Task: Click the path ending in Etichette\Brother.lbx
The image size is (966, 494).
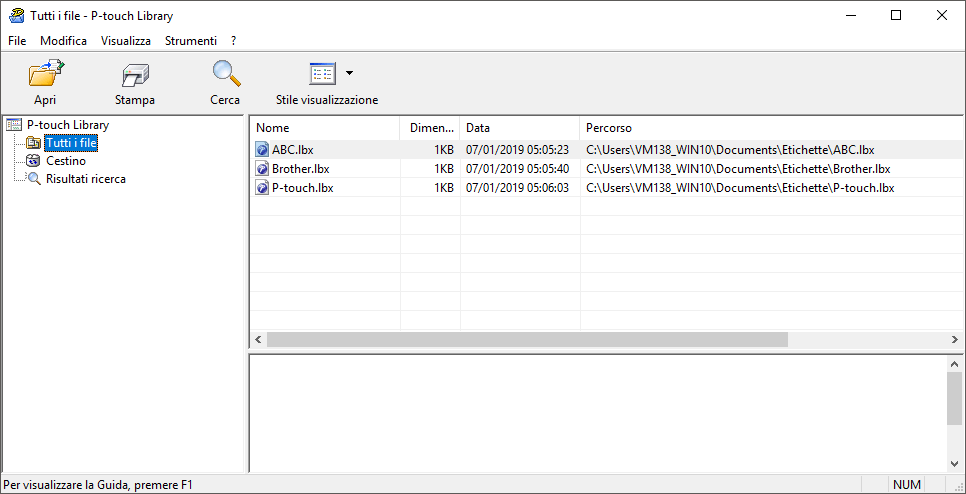Action: (x=738, y=169)
